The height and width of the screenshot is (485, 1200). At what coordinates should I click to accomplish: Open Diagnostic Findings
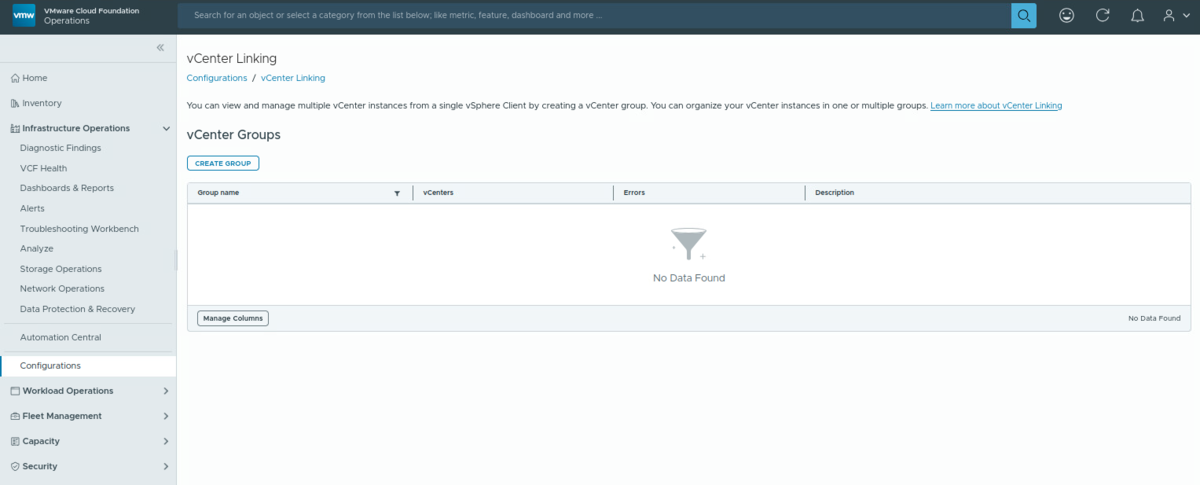(x=60, y=148)
